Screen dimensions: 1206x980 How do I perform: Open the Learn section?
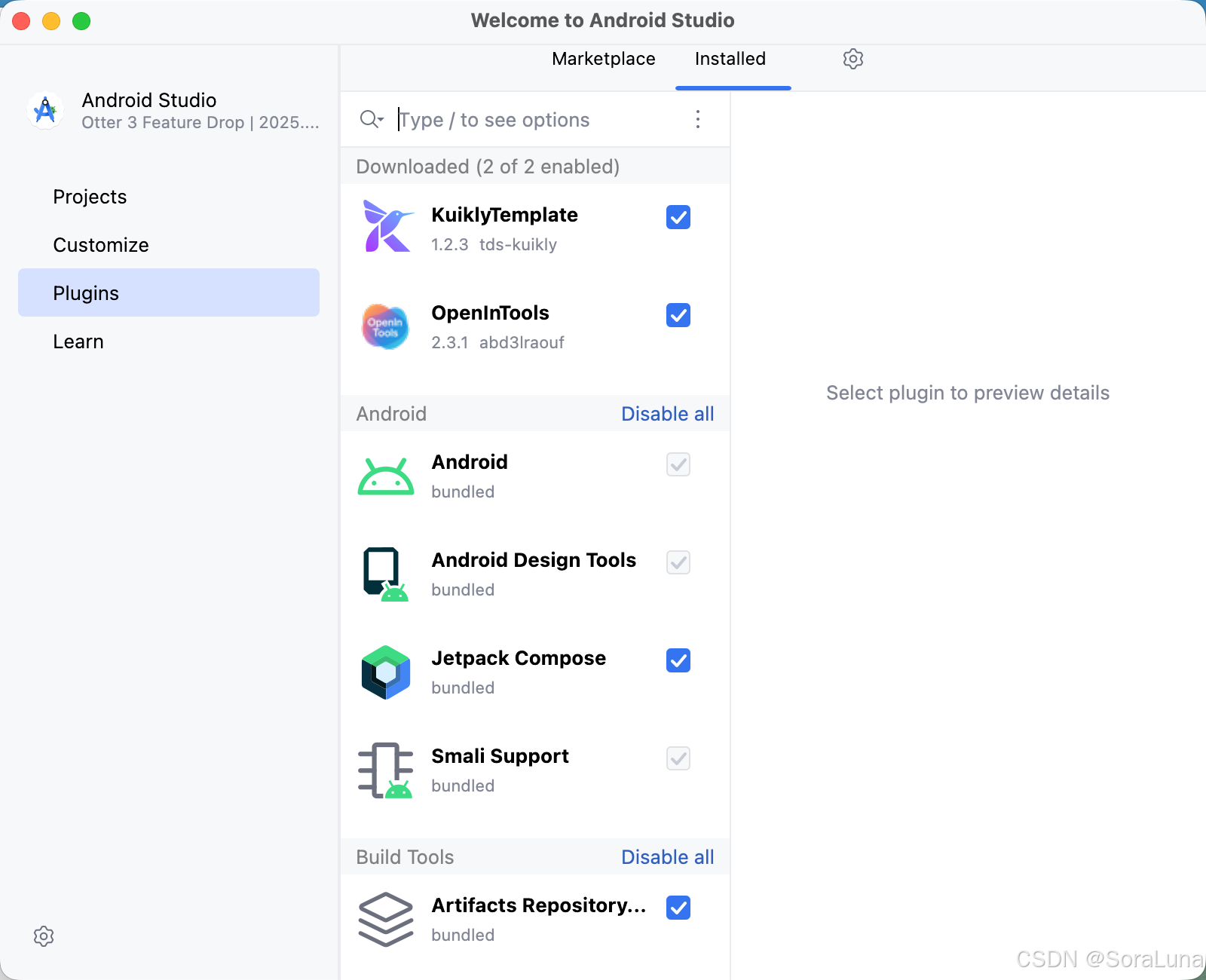click(x=169, y=341)
